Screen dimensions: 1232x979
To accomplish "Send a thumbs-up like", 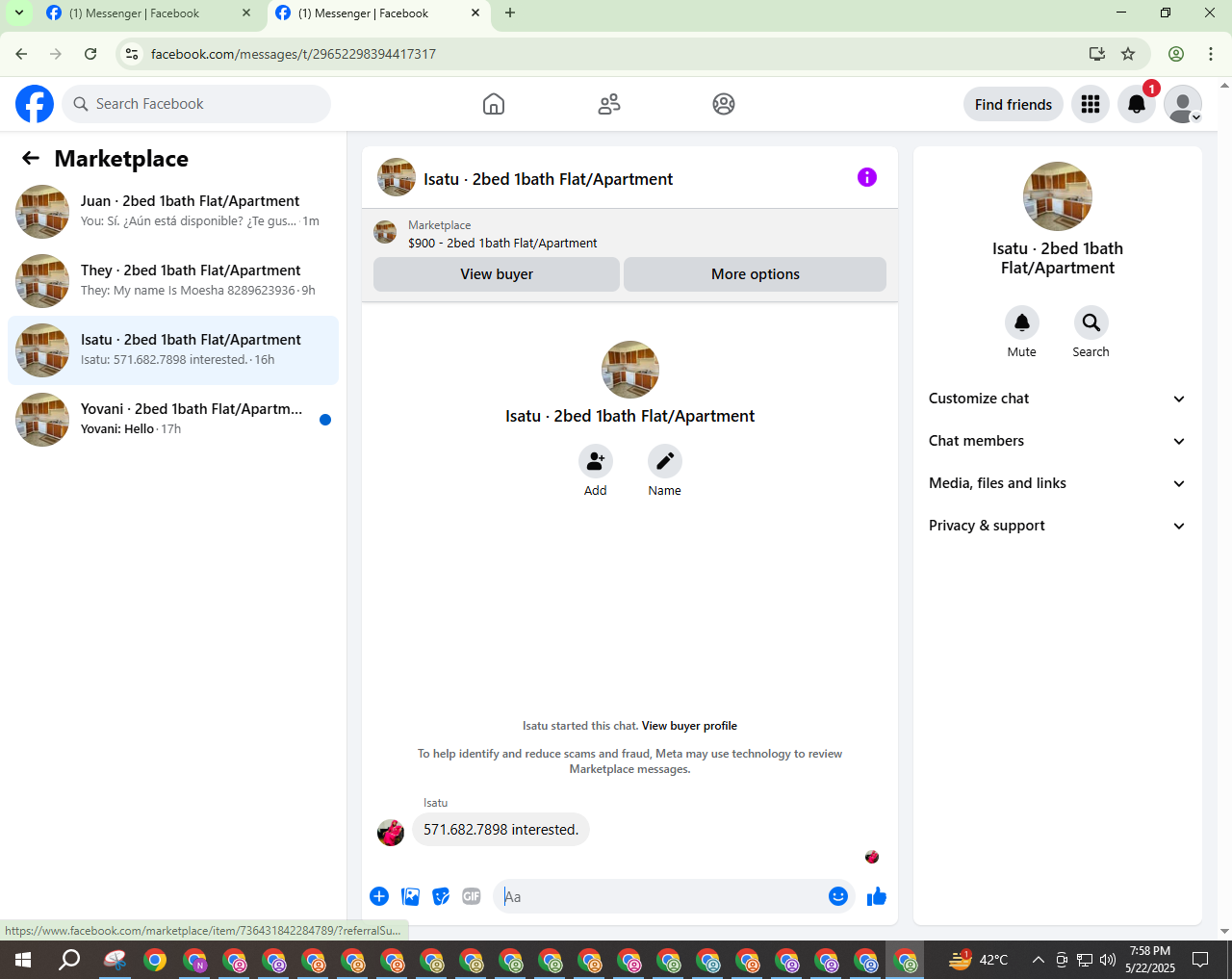I will click(877, 896).
